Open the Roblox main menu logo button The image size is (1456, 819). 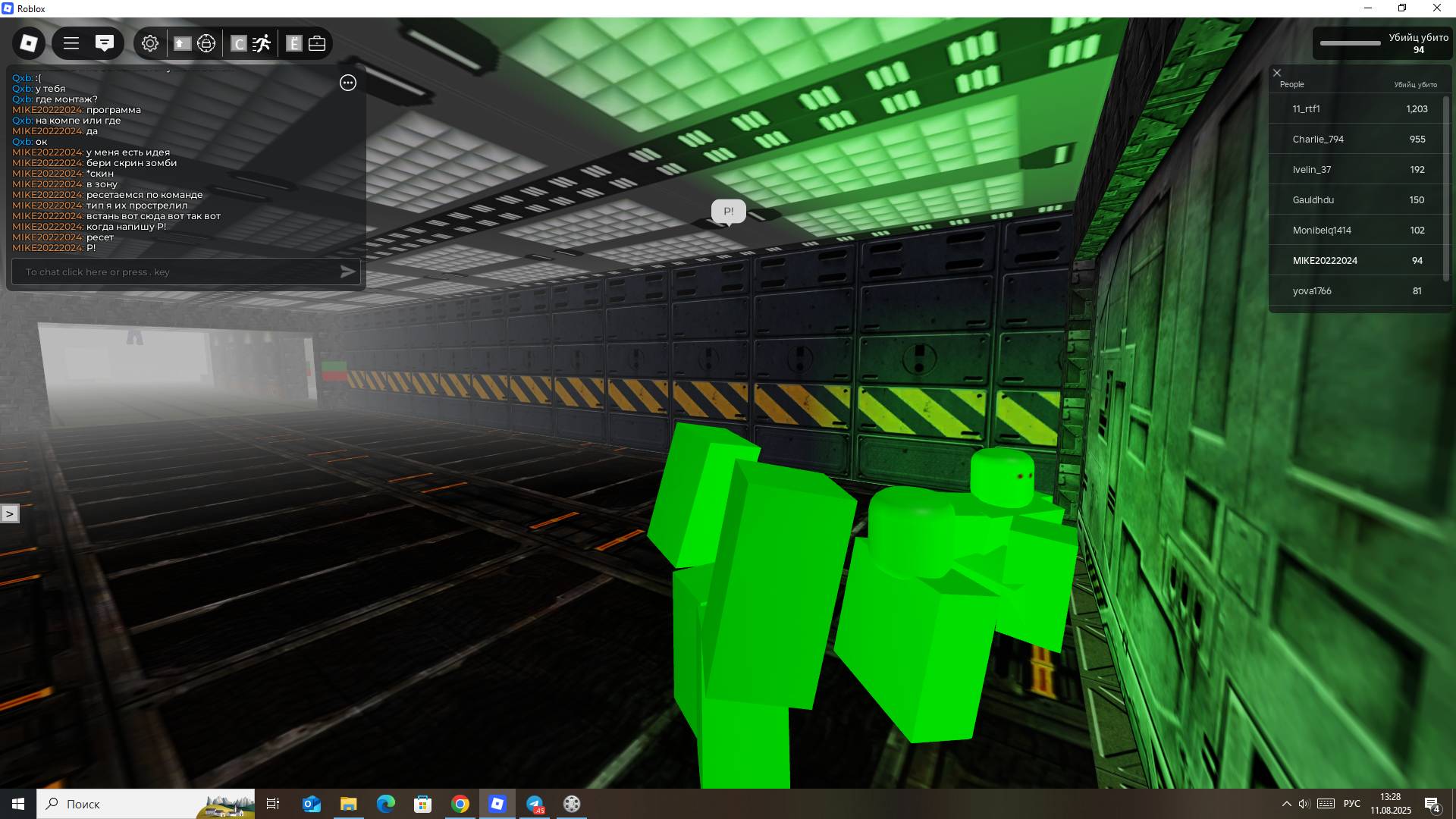click(29, 43)
